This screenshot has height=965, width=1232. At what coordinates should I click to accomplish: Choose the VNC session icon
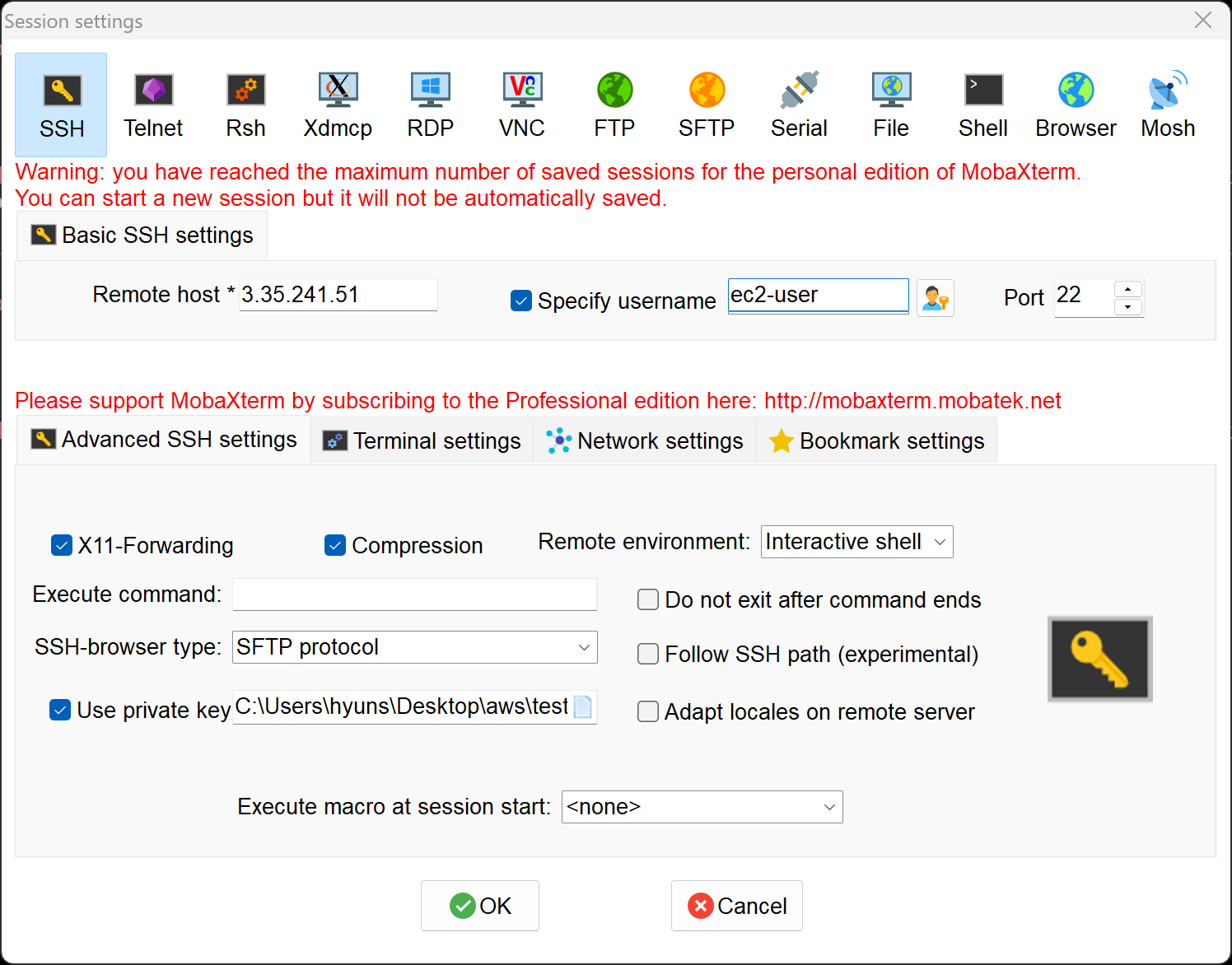522,105
